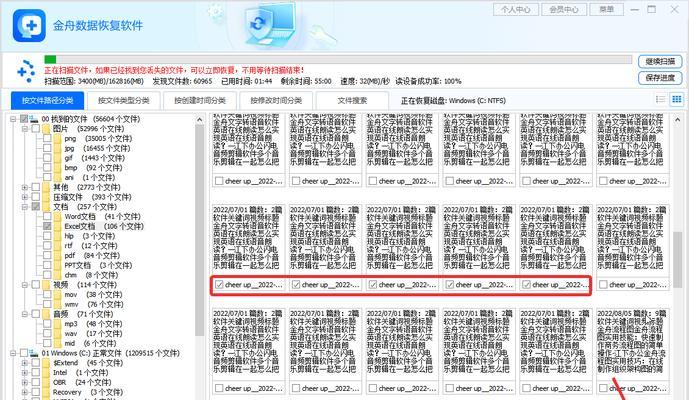
Task: Open 会员中心
Action: tap(564, 9)
